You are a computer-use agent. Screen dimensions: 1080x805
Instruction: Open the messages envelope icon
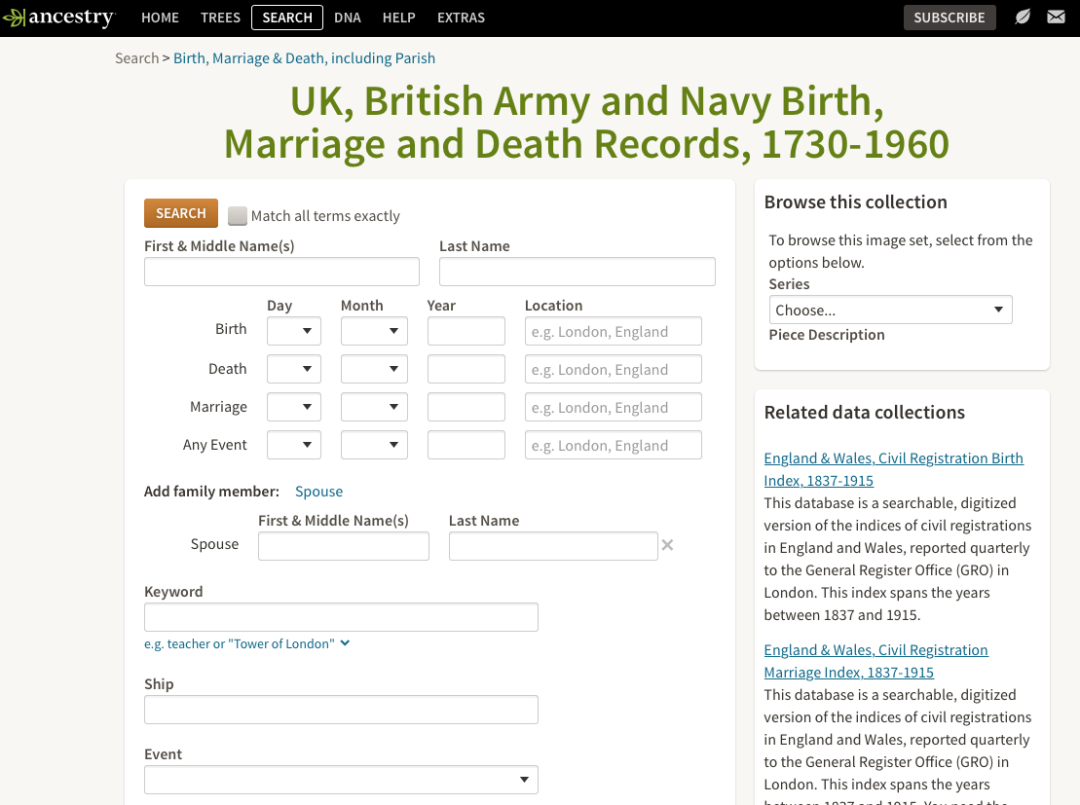pyautogui.click(x=1055, y=17)
